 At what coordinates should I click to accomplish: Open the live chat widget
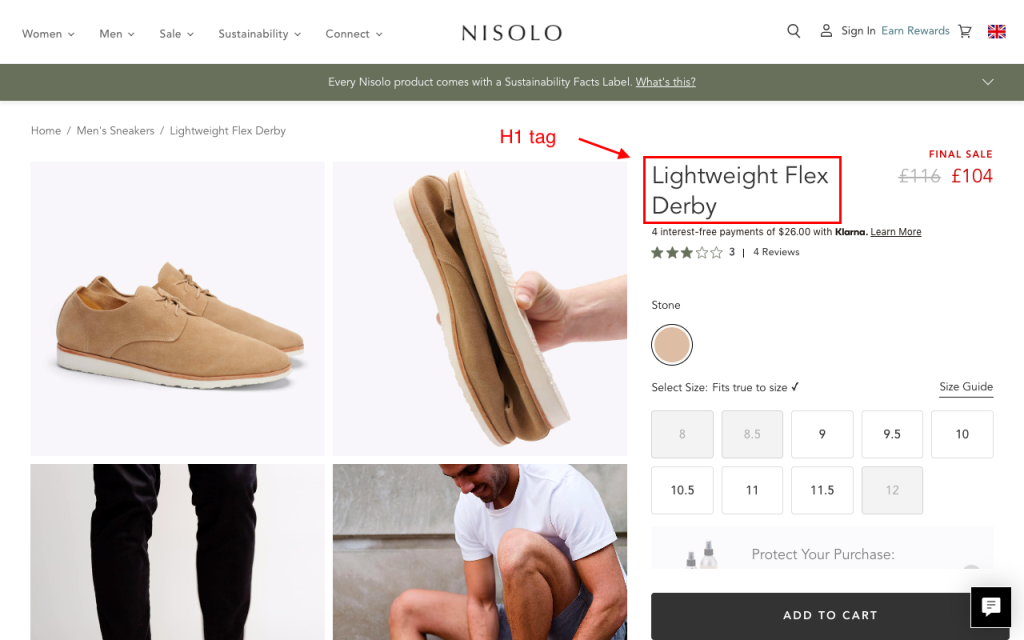pyautogui.click(x=991, y=607)
